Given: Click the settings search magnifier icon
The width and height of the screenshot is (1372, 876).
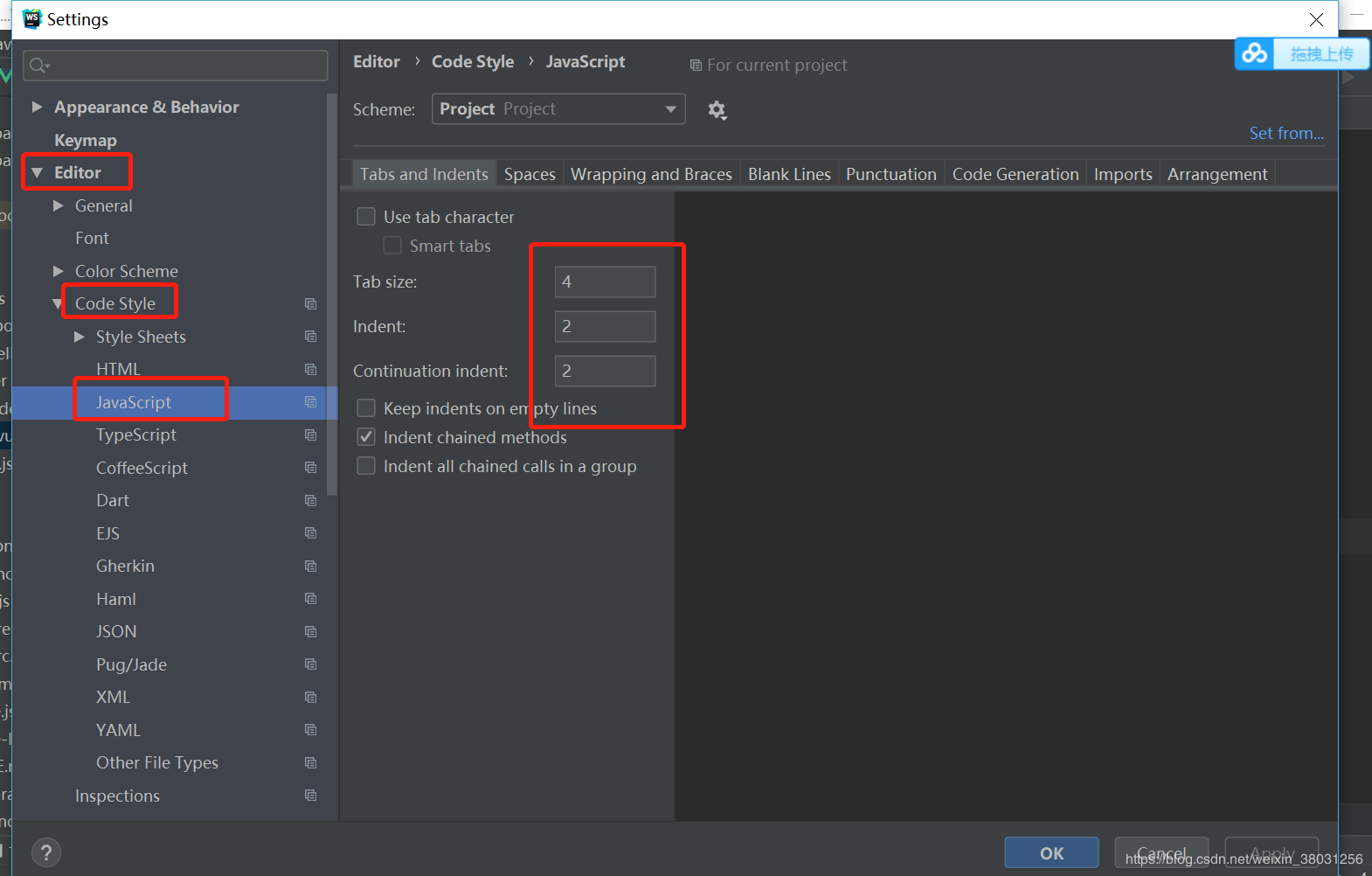Looking at the screenshot, I should (x=38, y=66).
